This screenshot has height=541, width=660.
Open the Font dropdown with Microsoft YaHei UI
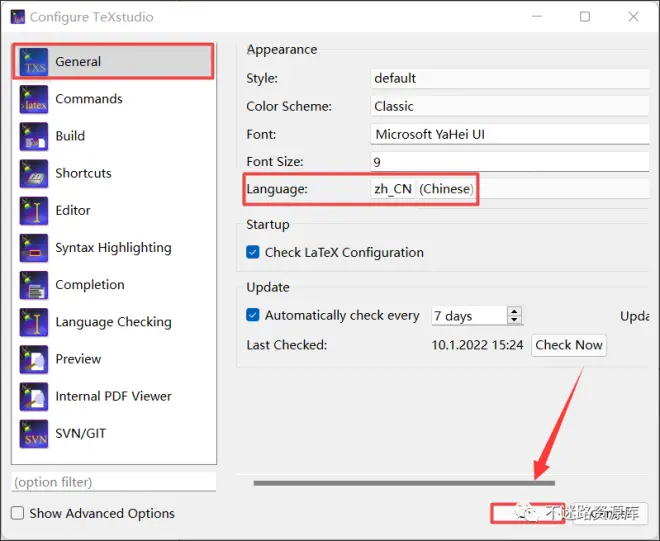coord(510,134)
